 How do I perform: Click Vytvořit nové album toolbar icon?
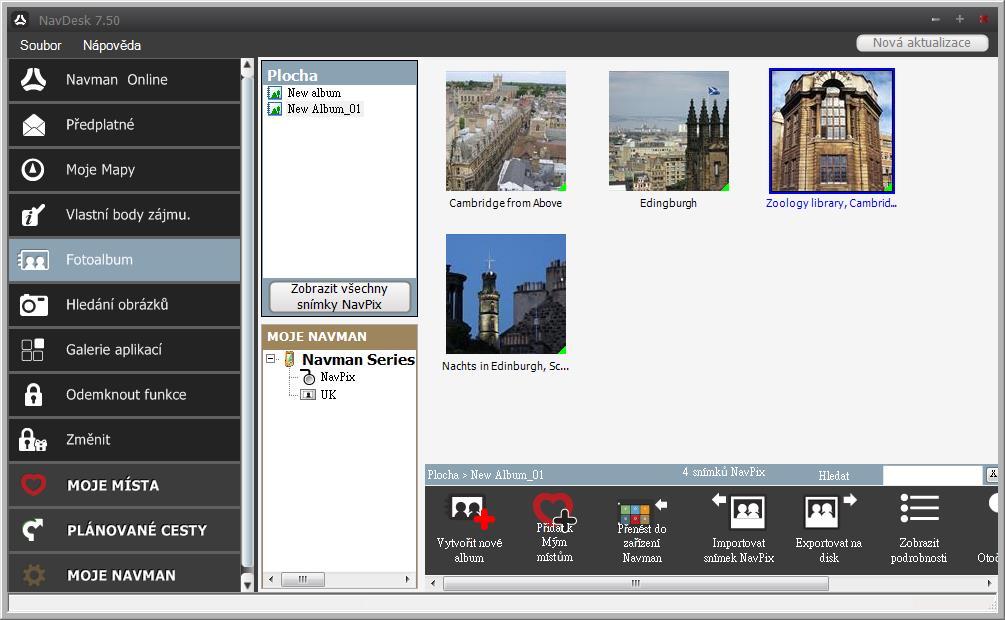point(472,512)
